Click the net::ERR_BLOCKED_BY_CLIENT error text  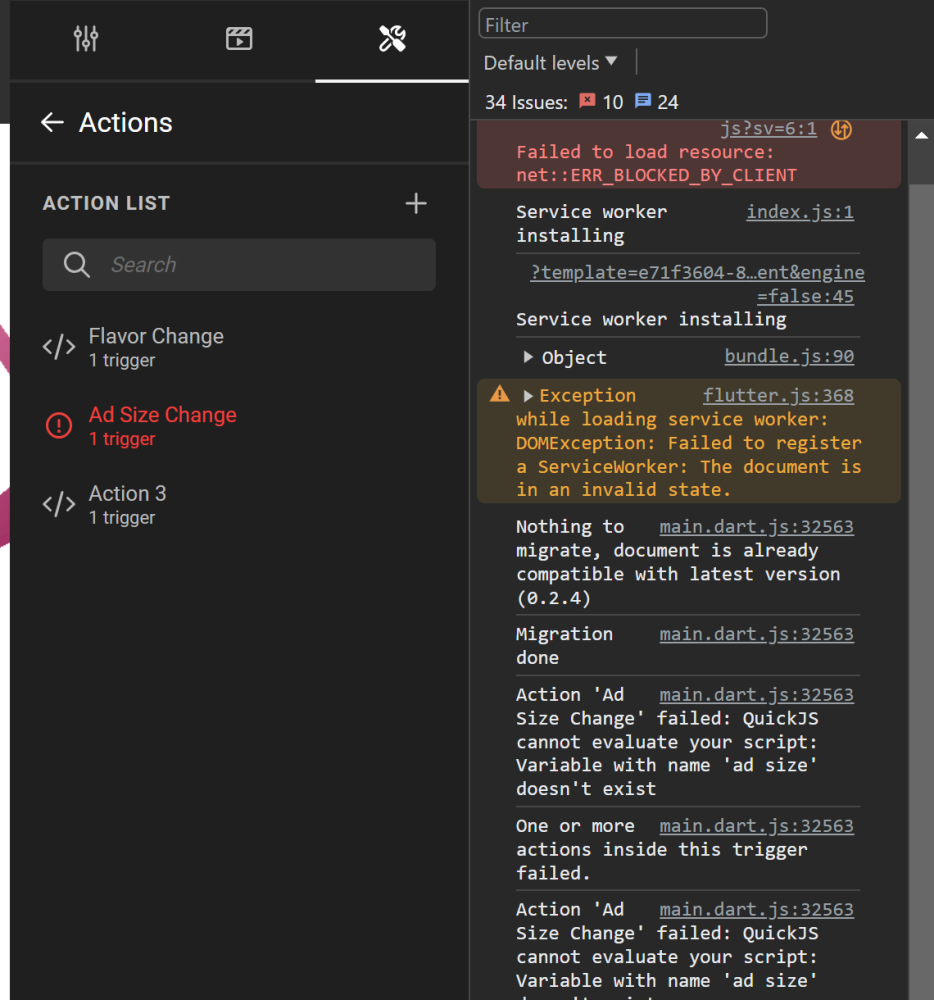pyautogui.click(x=656, y=175)
